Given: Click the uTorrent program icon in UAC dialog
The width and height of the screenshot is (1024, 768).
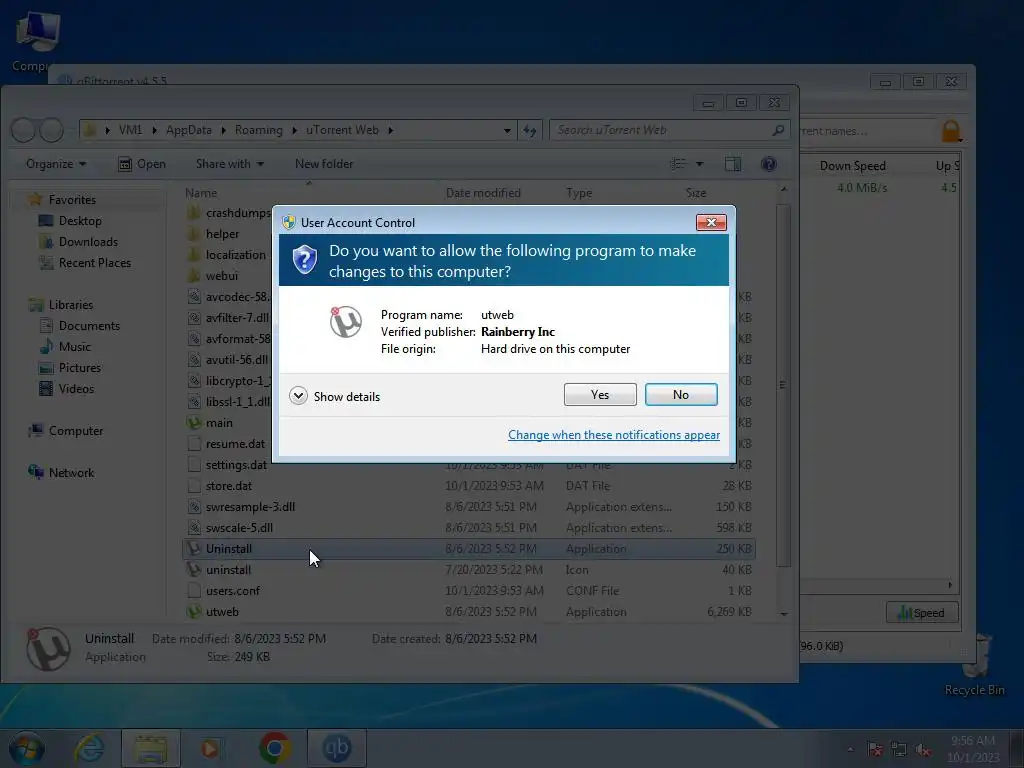Looking at the screenshot, I should [345, 322].
